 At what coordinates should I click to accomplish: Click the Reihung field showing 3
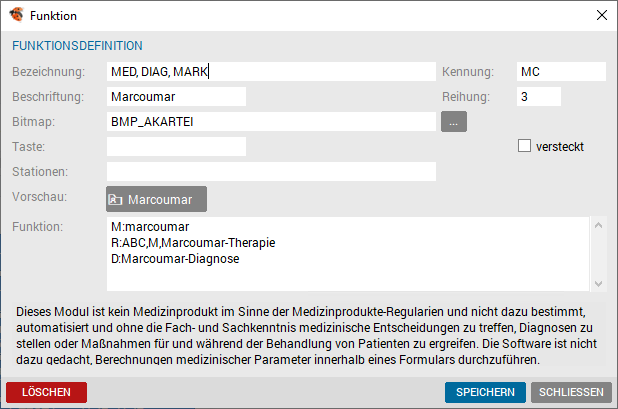tap(539, 97)
